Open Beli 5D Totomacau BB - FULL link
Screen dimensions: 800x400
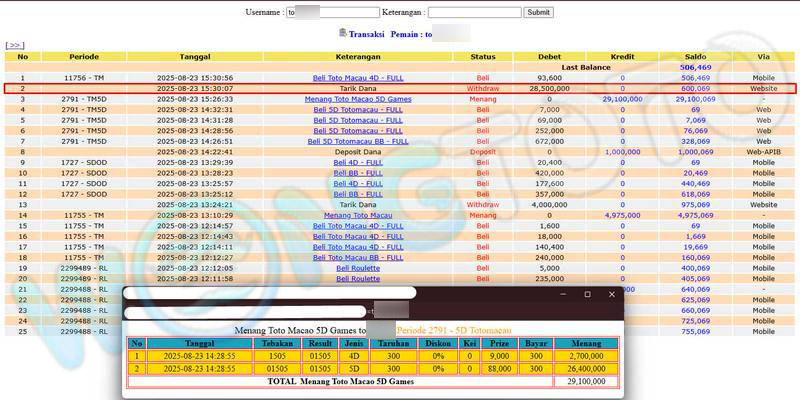[x=358, y=141]
